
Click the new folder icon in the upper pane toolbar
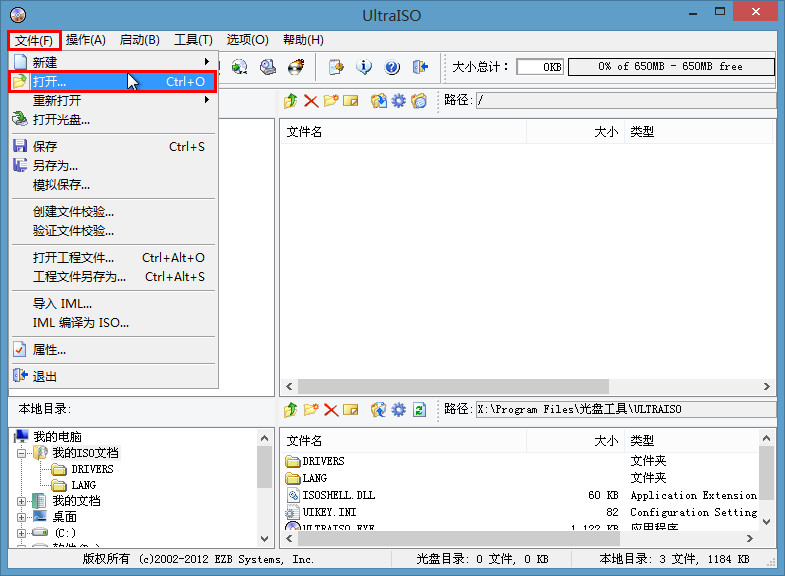[331, 101]
